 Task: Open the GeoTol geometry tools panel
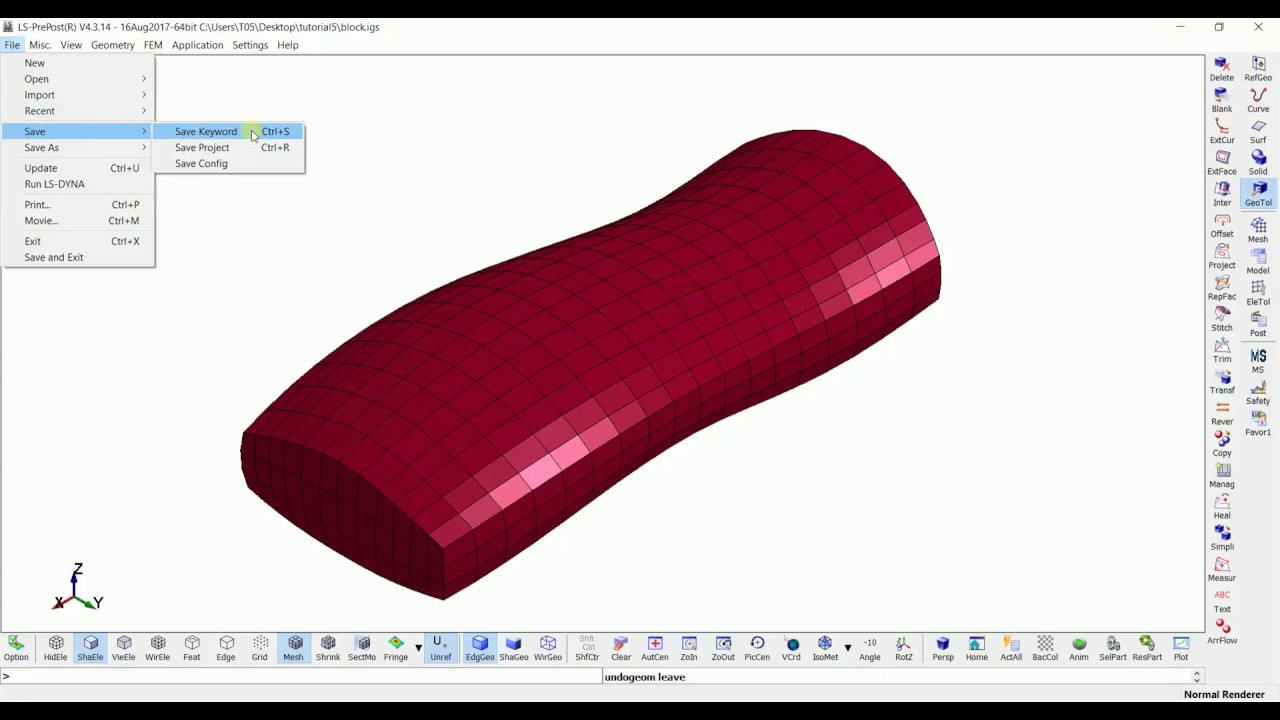[x=1258, y=193]
